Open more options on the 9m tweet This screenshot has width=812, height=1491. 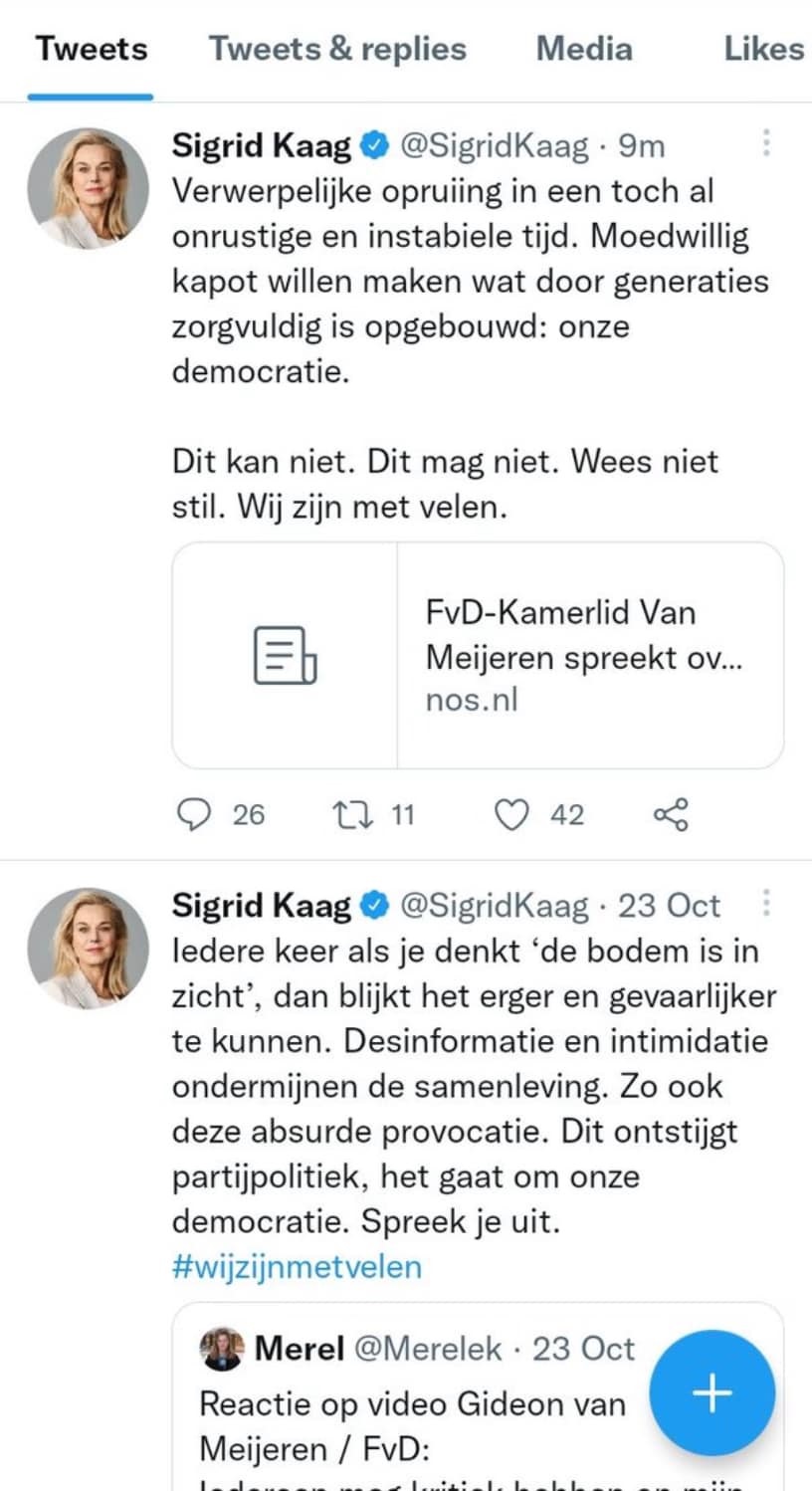(x=766, y=143)
